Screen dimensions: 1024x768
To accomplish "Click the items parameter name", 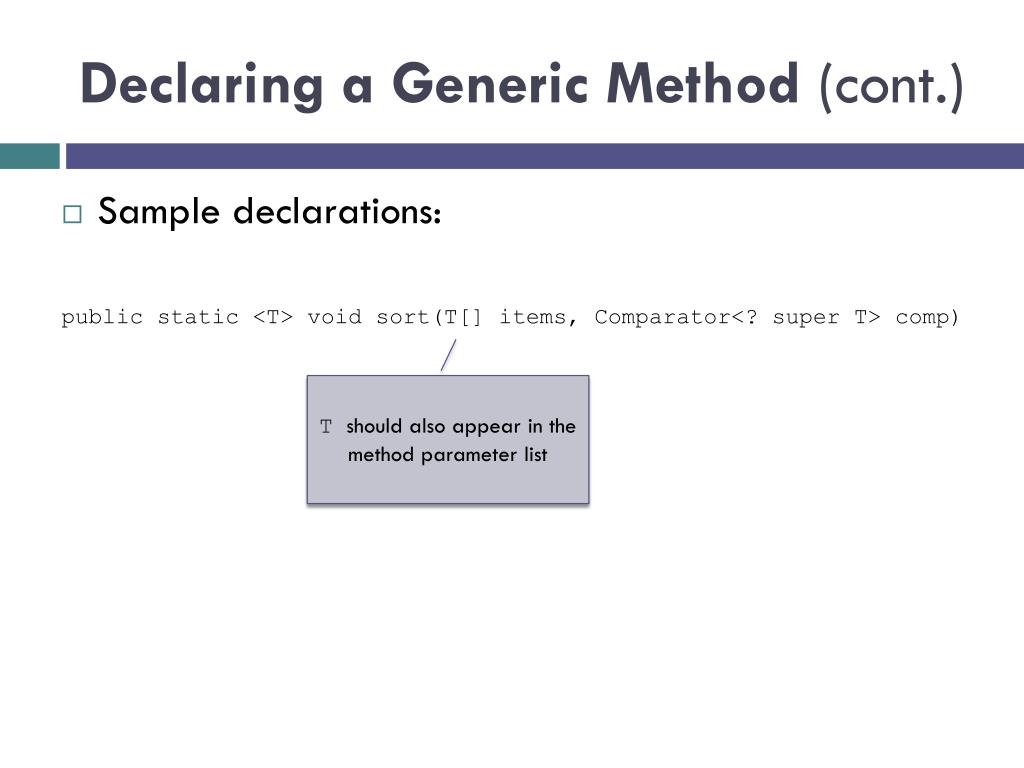I will (x=533, y=317).
